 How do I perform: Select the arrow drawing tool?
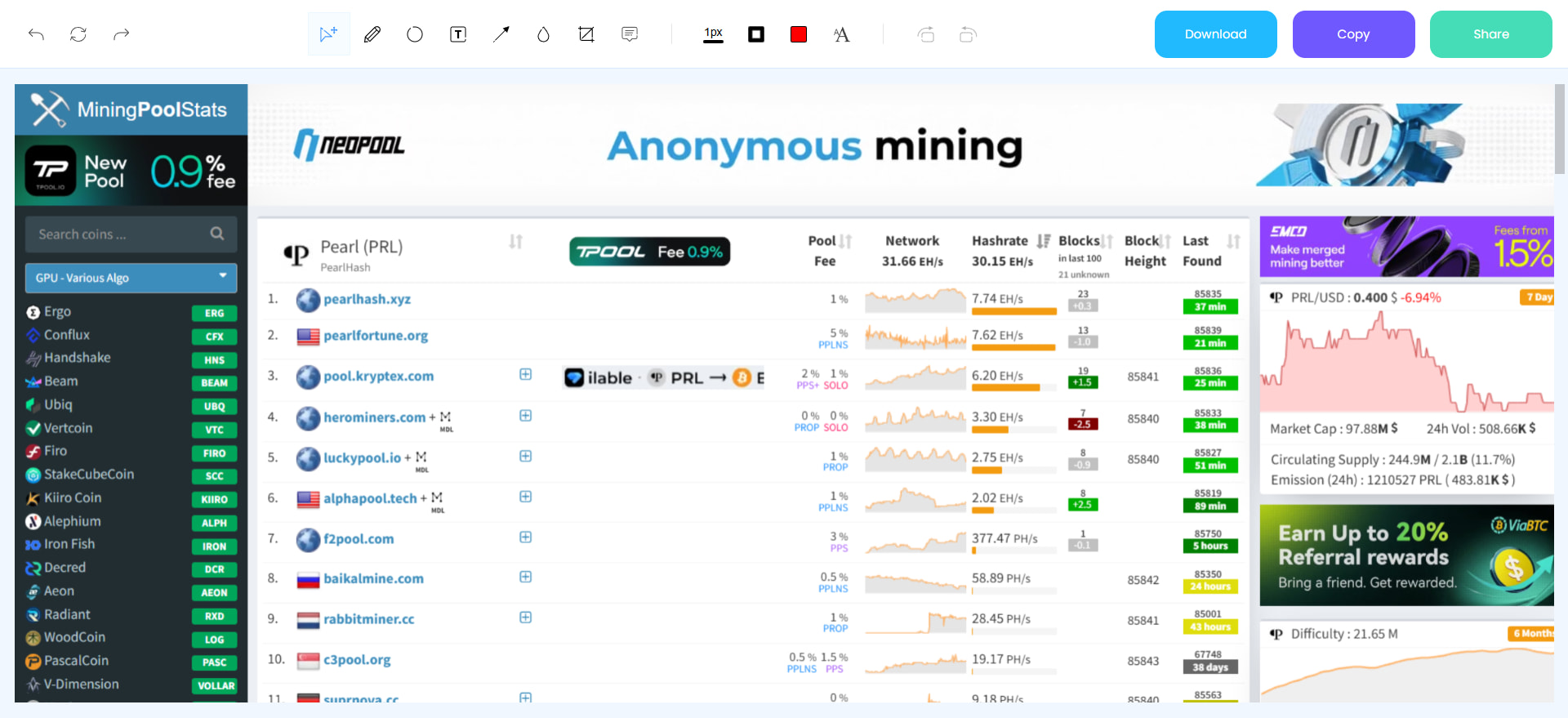[501, 34]
